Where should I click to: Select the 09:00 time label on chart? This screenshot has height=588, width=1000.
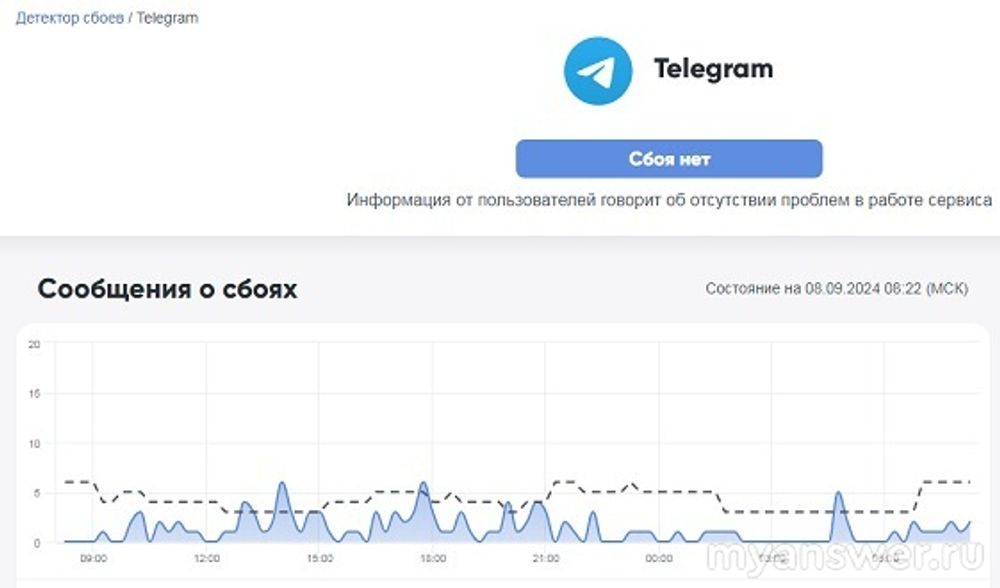94,558
